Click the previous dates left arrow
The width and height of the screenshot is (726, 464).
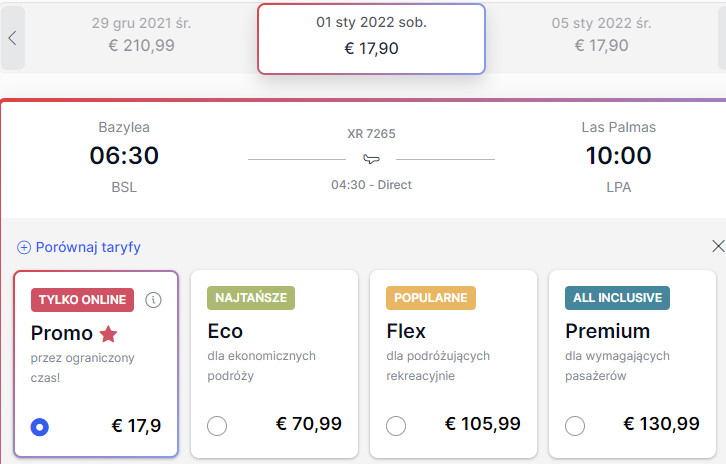(13, 38)
